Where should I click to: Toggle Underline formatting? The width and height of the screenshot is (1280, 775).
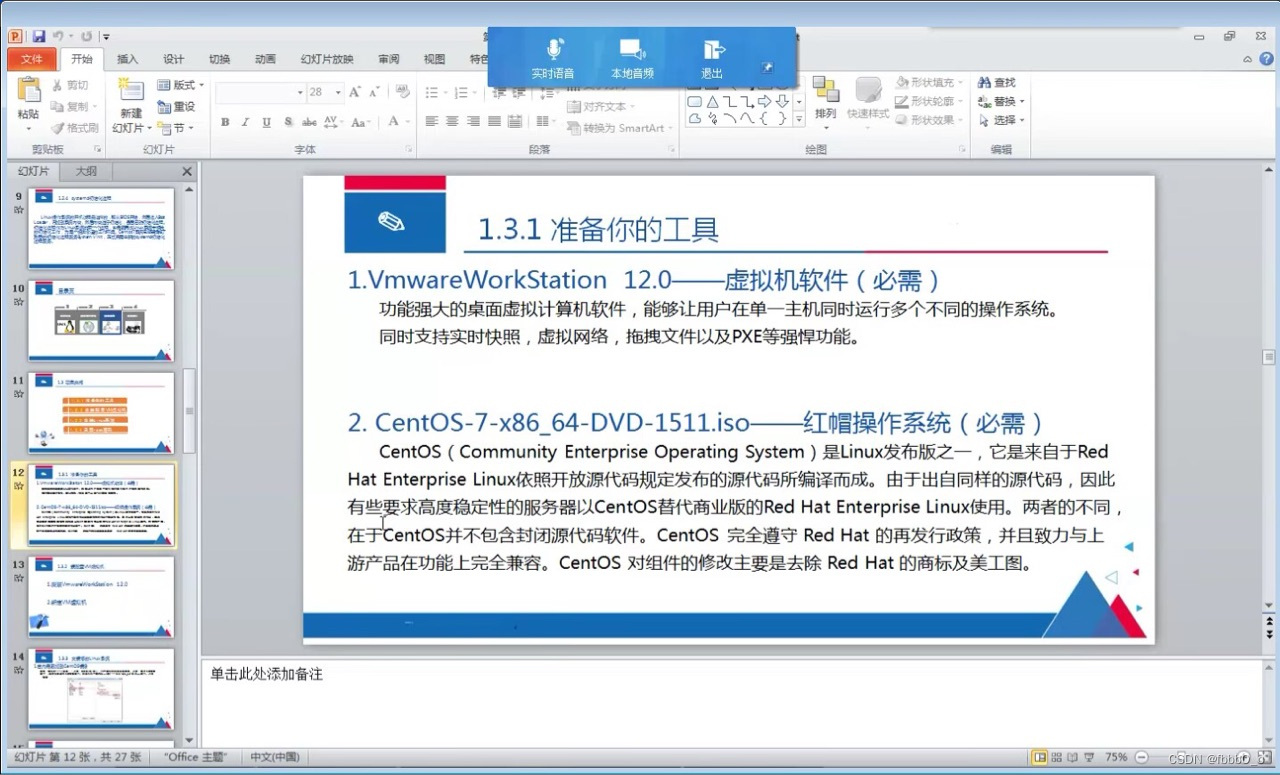266,122
